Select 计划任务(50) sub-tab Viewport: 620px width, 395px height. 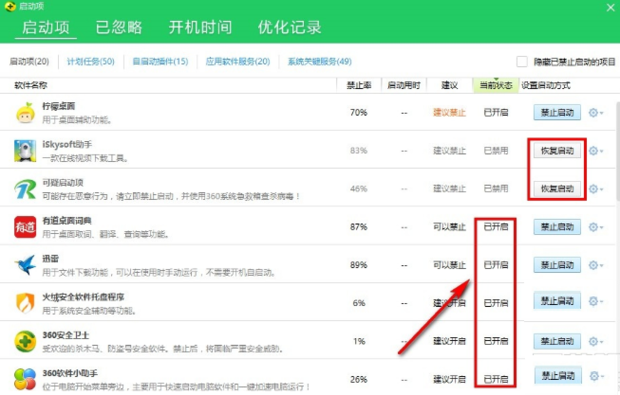pos(91,62)
